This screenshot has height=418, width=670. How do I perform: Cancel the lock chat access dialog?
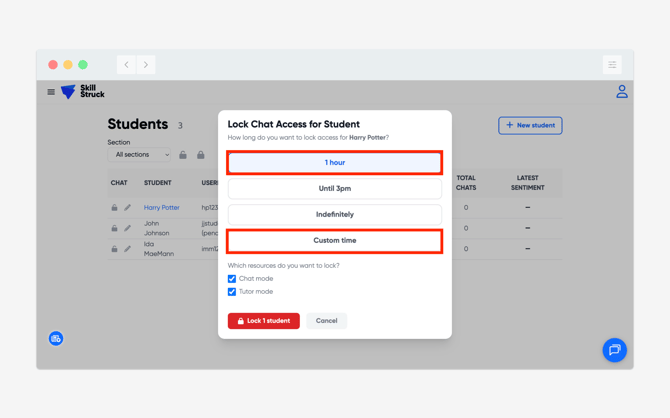pos(326,321)
